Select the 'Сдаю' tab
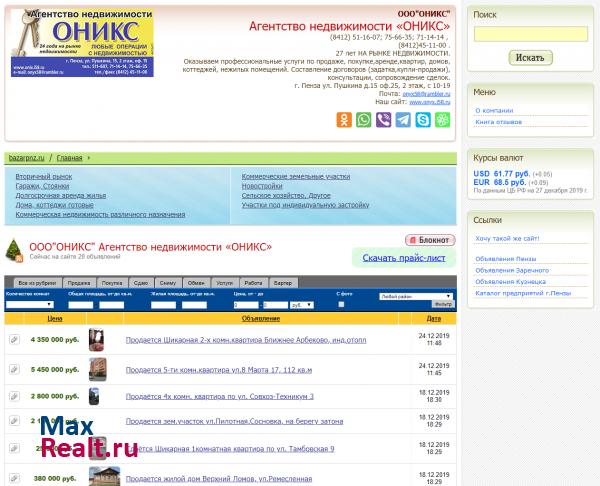600x486 pixels. [141, 283]
